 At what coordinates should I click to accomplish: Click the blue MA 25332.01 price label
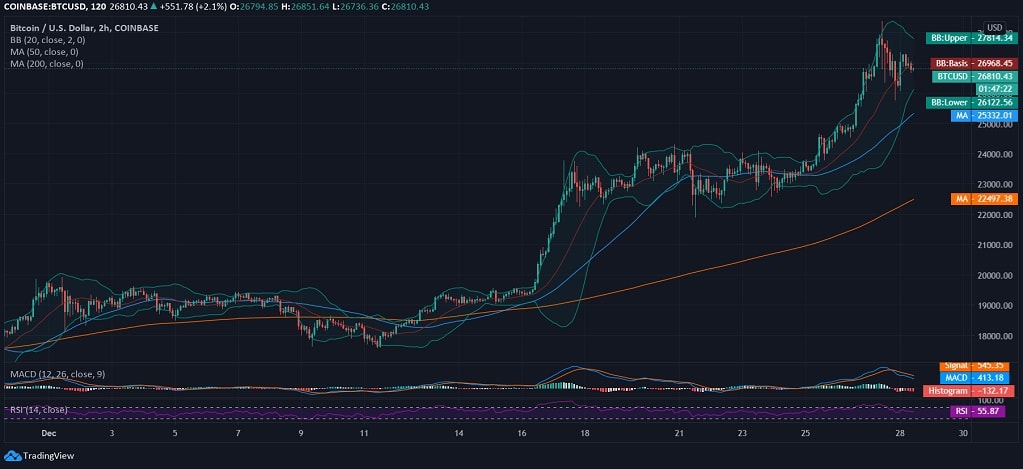click(983, 115)
